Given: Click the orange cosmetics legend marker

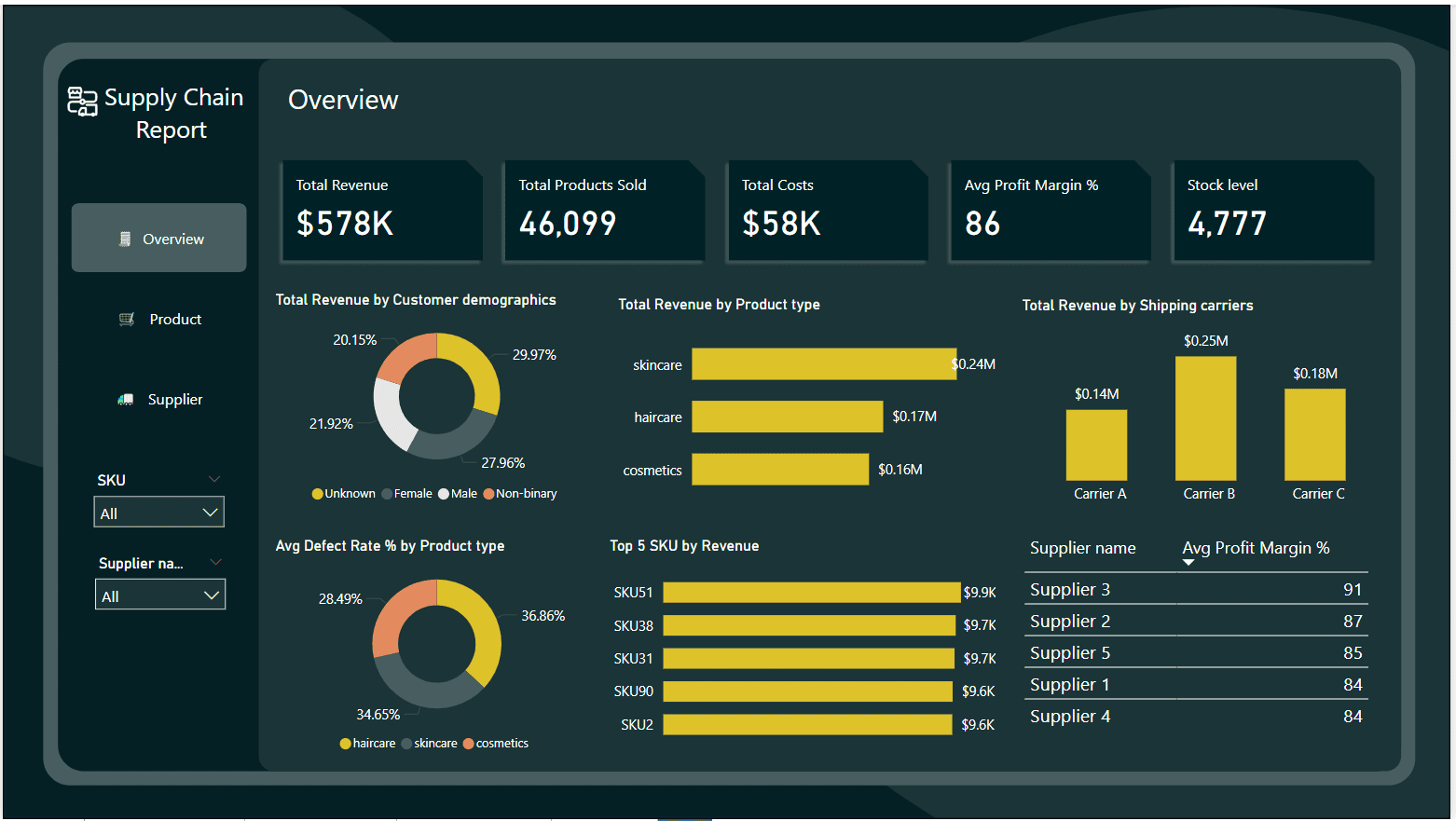Looking at the screenshot, I should tap(469, 744).
